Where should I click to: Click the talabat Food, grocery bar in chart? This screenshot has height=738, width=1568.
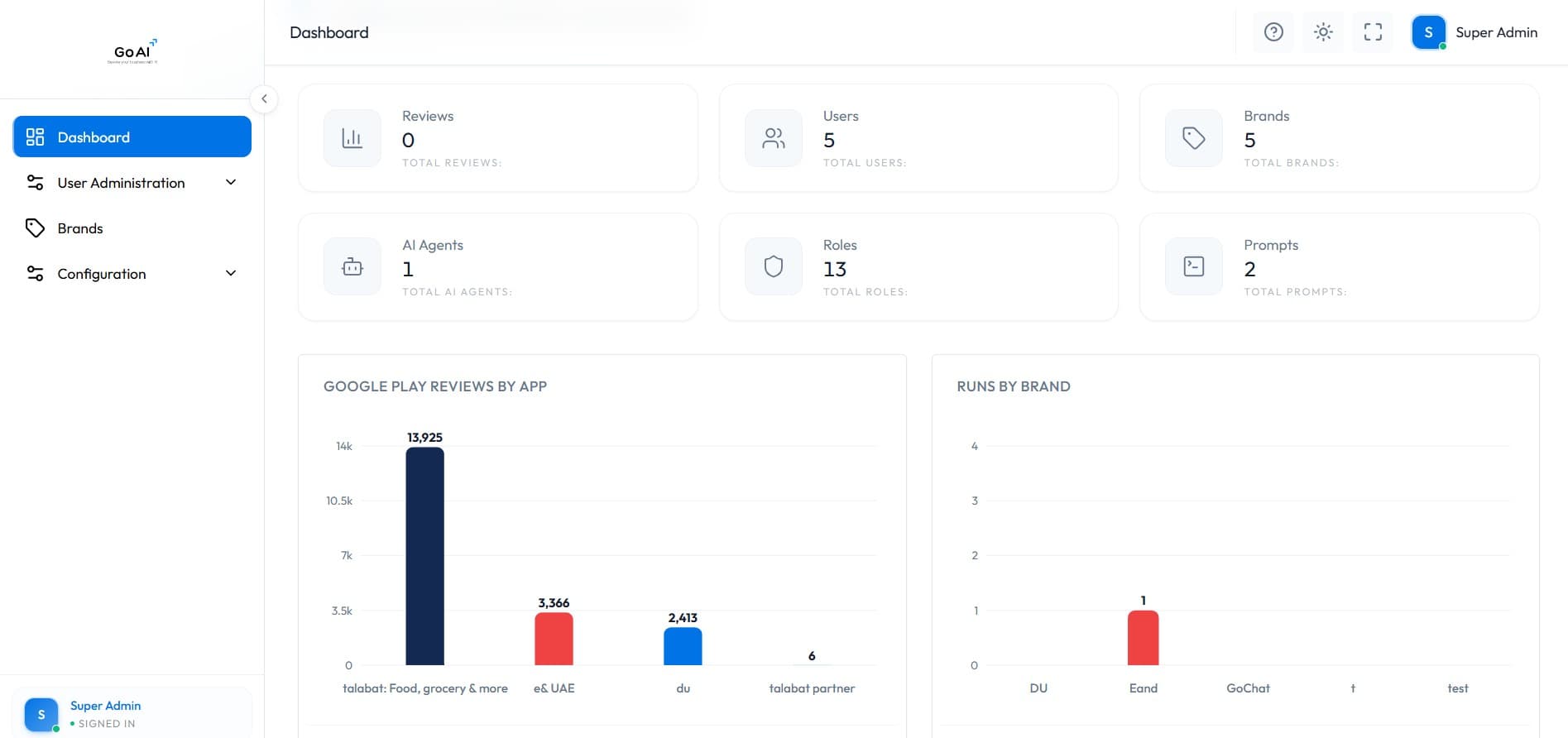tap(424, 556)
